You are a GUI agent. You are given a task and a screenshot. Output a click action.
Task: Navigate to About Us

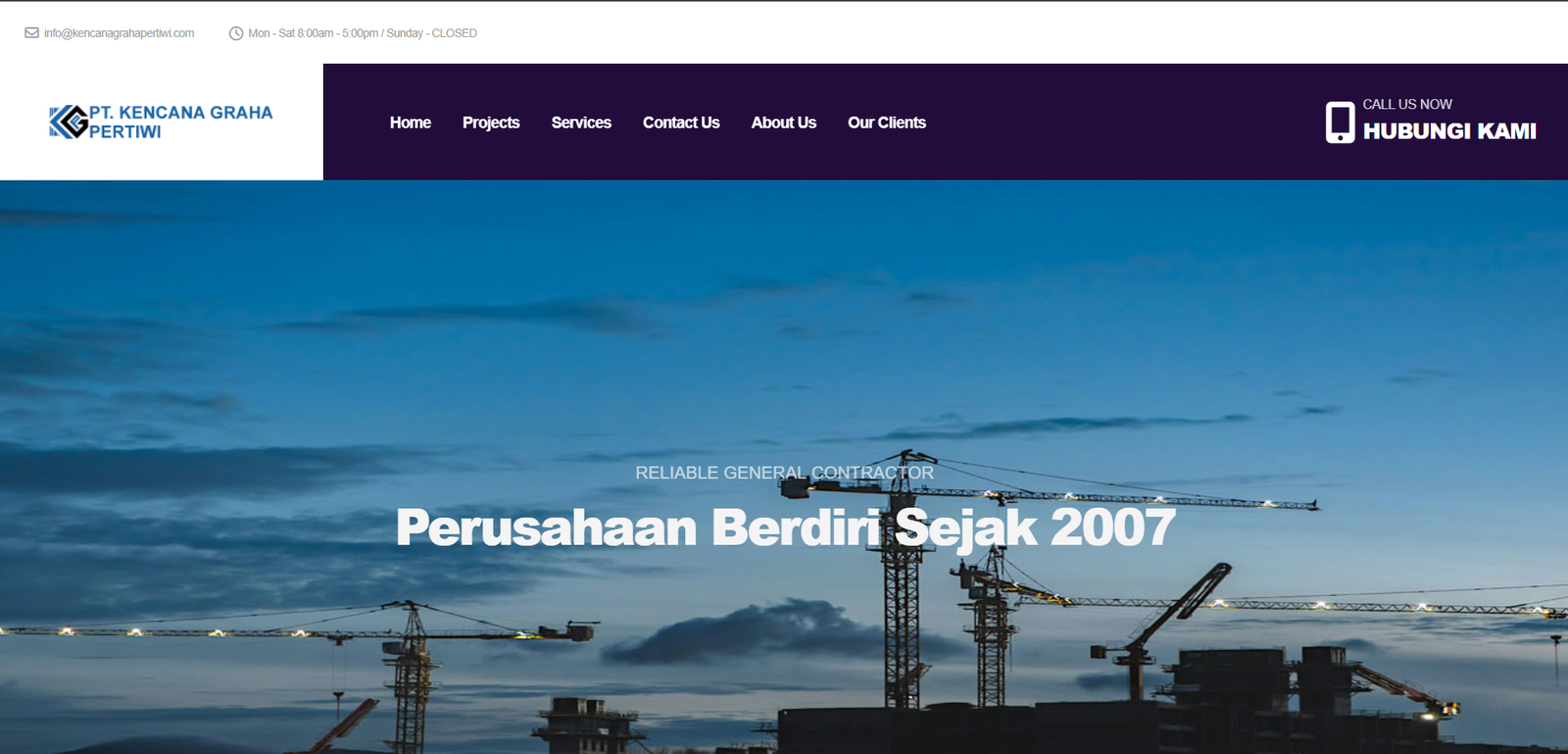point(784,123)
